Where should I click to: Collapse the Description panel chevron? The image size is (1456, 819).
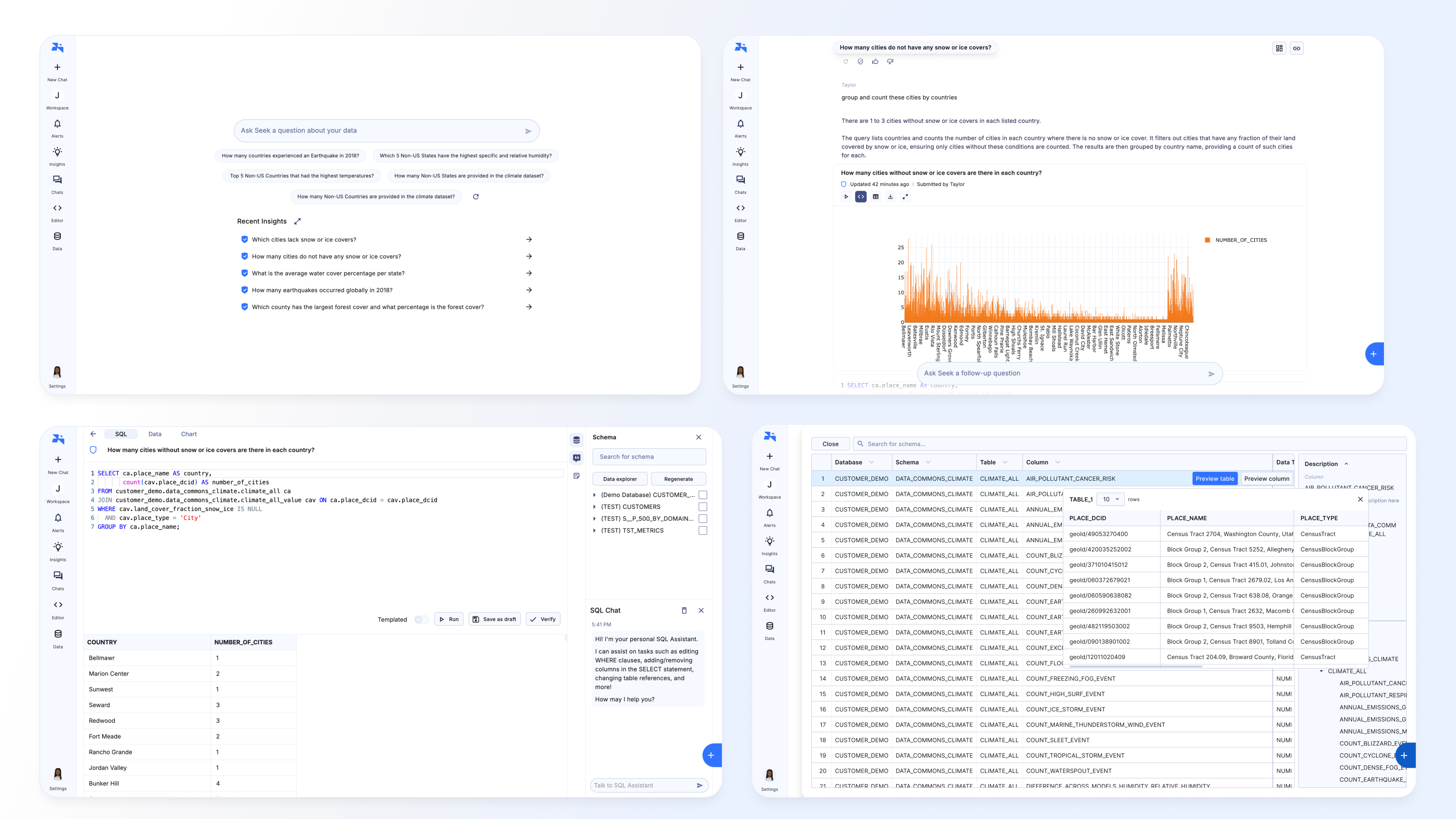click(x=1346, y=464)
